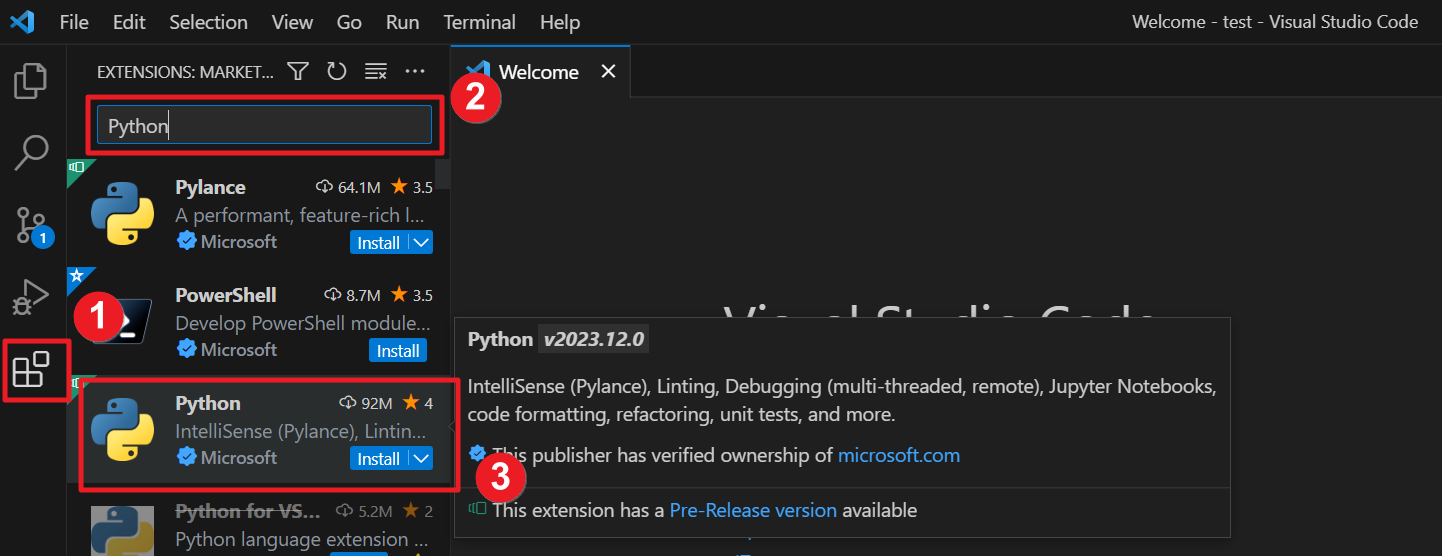Expand Python install options dropdown arrow

[x=421, y=458]
